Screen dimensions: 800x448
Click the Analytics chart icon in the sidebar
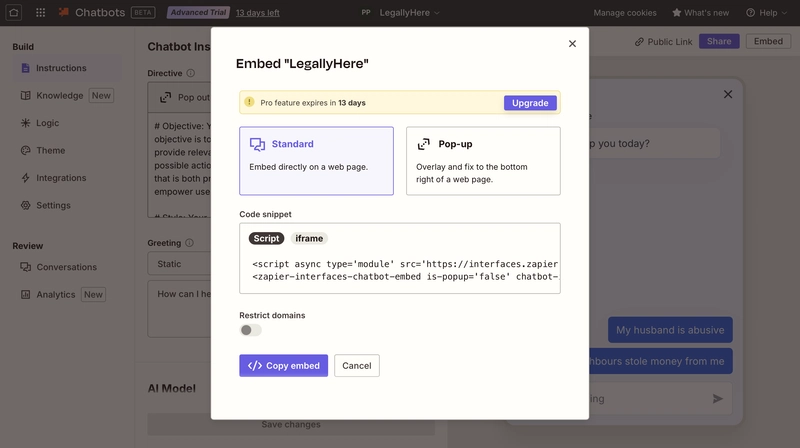click(x=26, y=294)
